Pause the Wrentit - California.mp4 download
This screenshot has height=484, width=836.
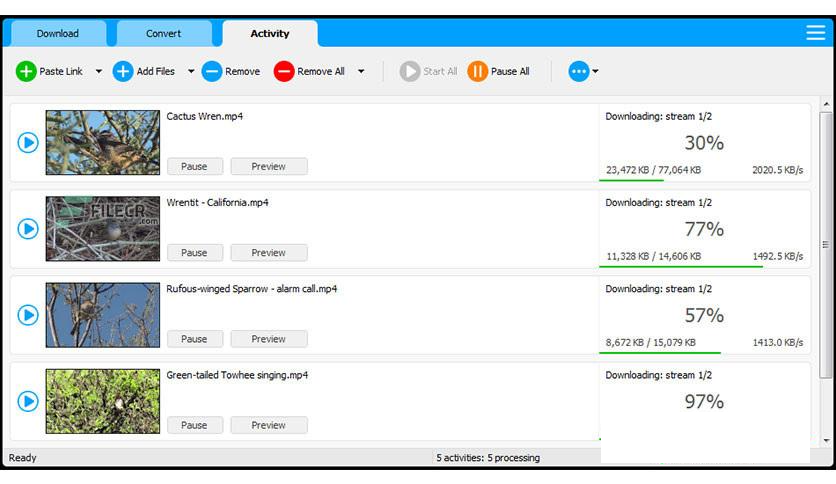pos(195,253)
